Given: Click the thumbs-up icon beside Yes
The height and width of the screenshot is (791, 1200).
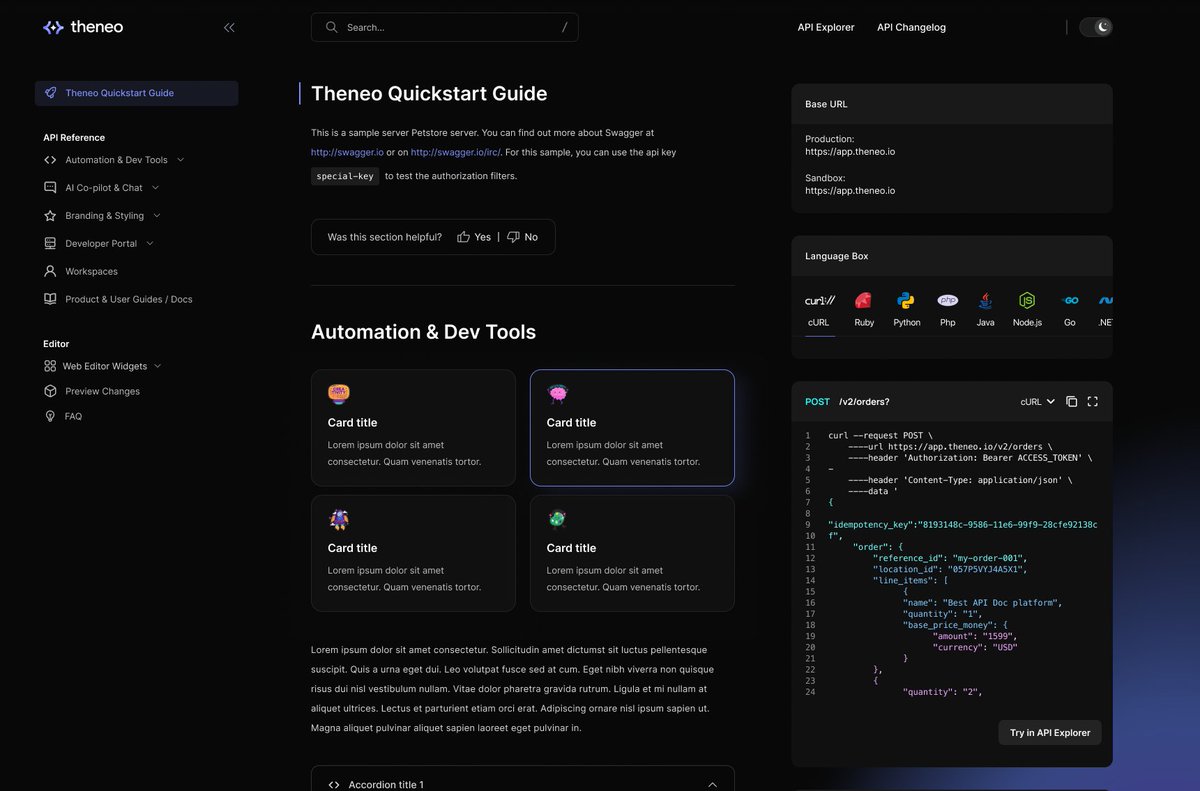Looking at the screenshot, I should pyautogui.click(x=463, y=237).
